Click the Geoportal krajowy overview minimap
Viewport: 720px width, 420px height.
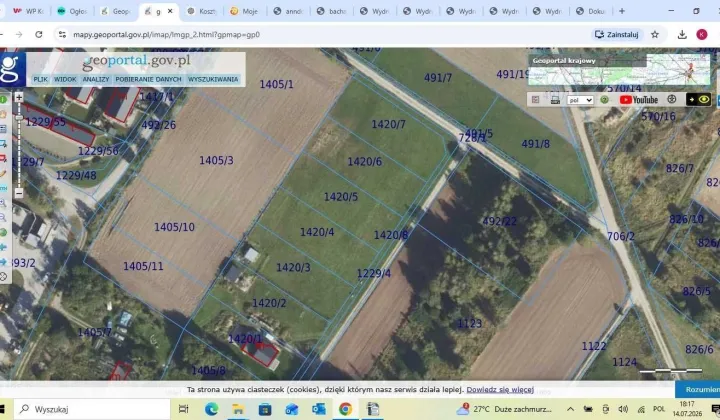[619, 70]
